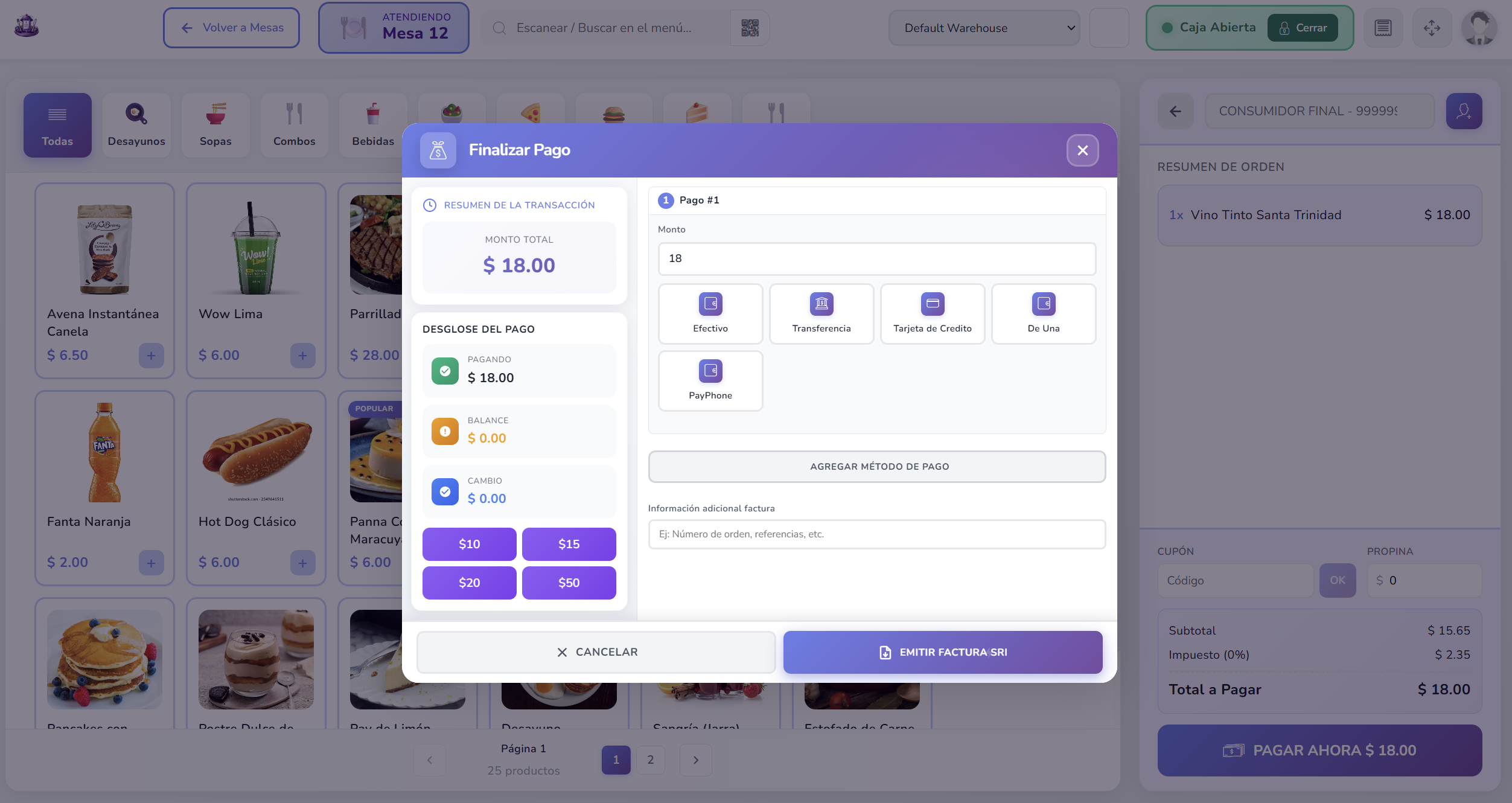1512x803 pixels.
Task: Toggle fullscreen with the arrows icon
Action: 1432,28
